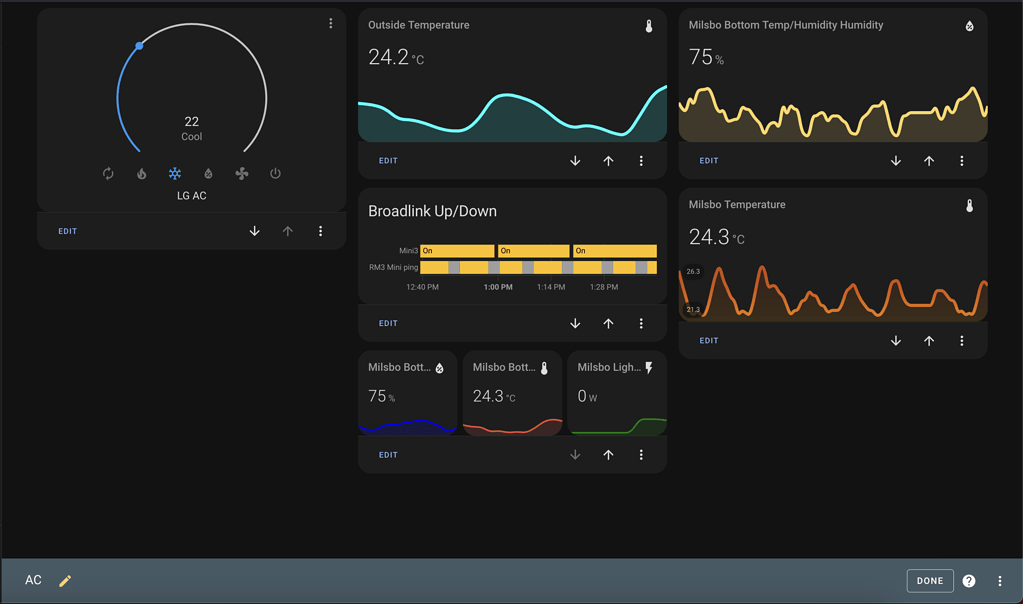The width and height of the screenshot is (1023, 604).
Task: Enable Heat mode flame icon on thermostat
Action: tap(141, 173)
